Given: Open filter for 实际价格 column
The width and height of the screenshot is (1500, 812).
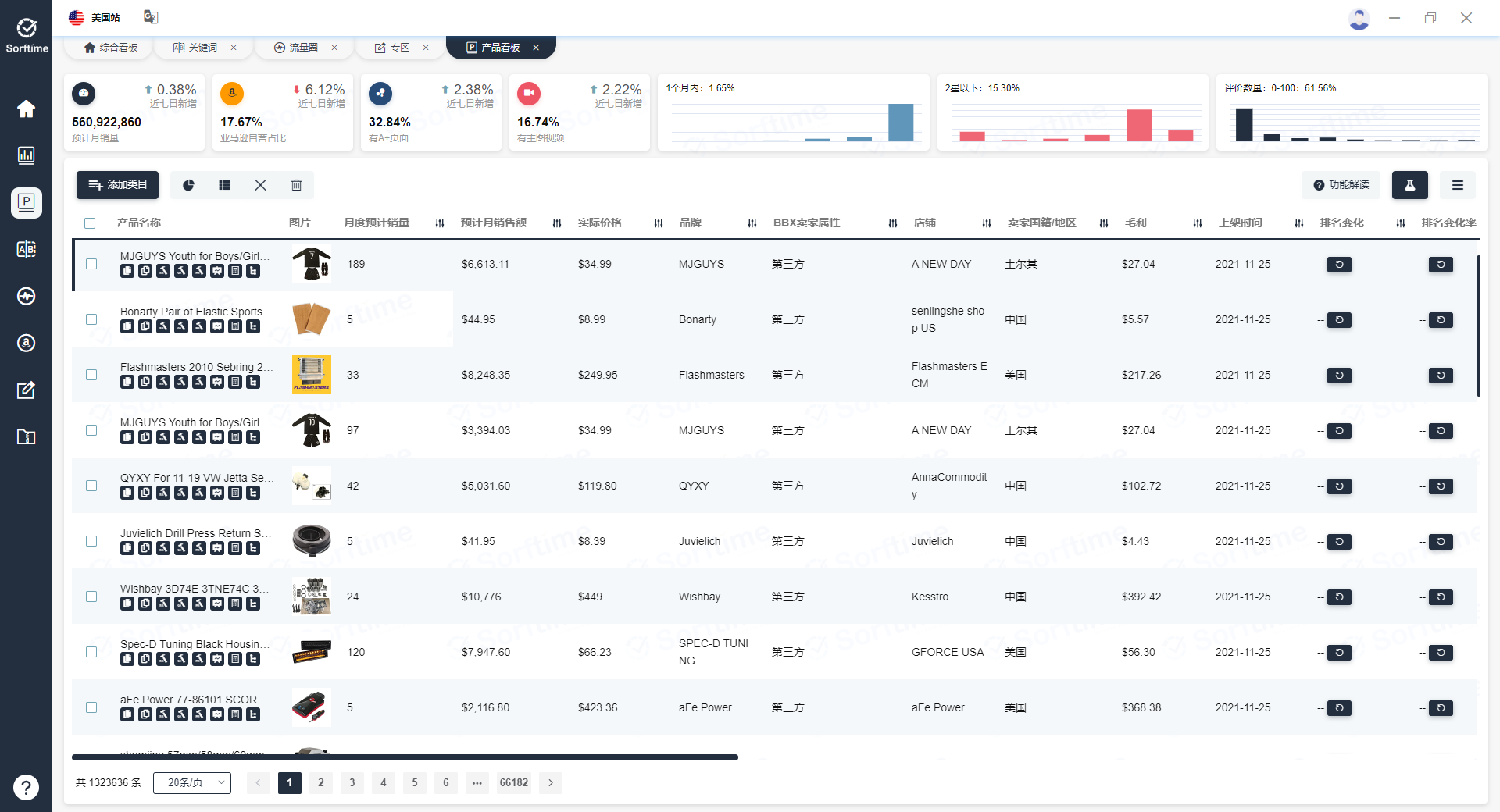Looking at the screenshot, I should tap(659, 223).
